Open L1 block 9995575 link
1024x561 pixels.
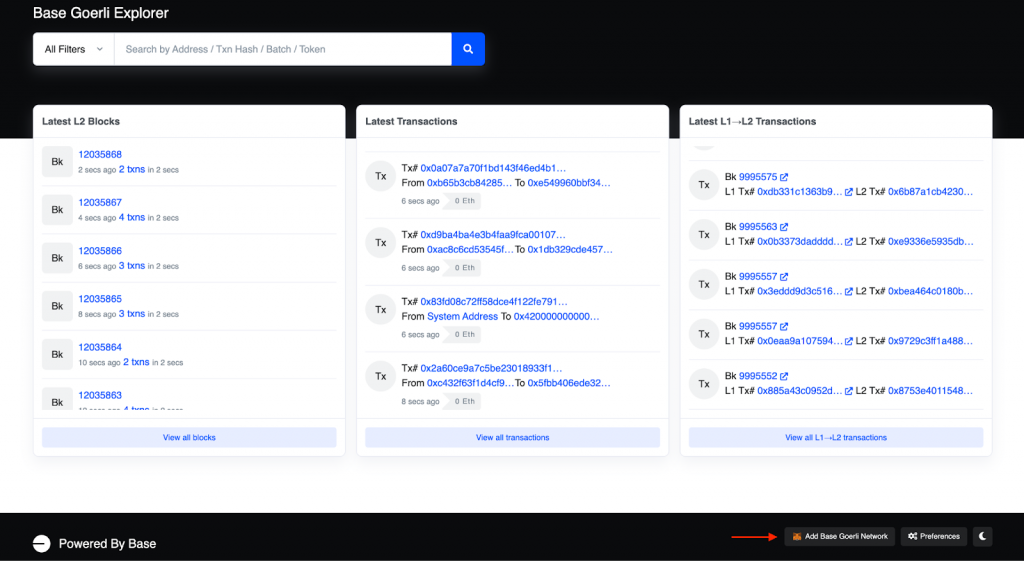(758, 177)
